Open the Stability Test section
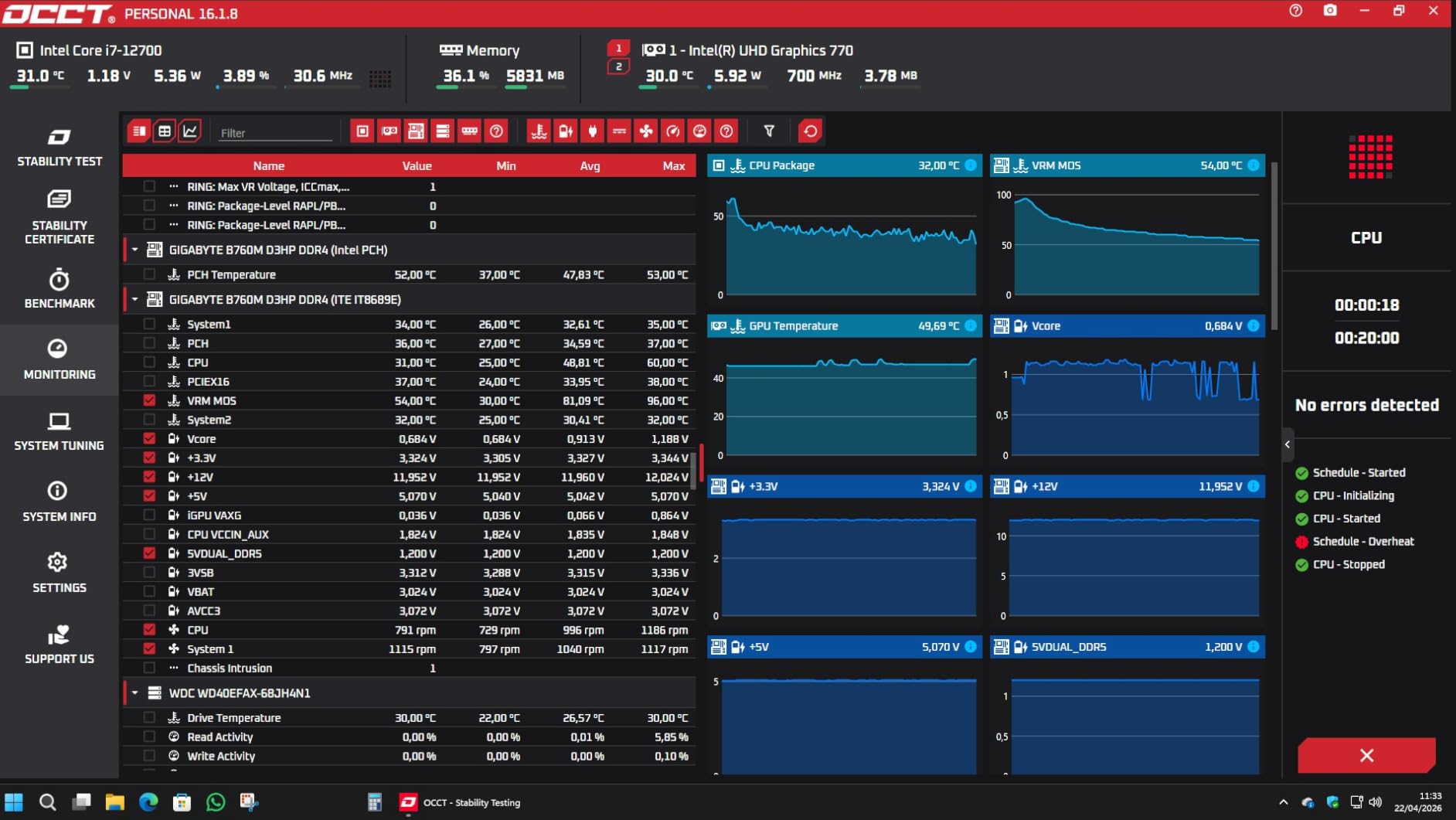 60,147
